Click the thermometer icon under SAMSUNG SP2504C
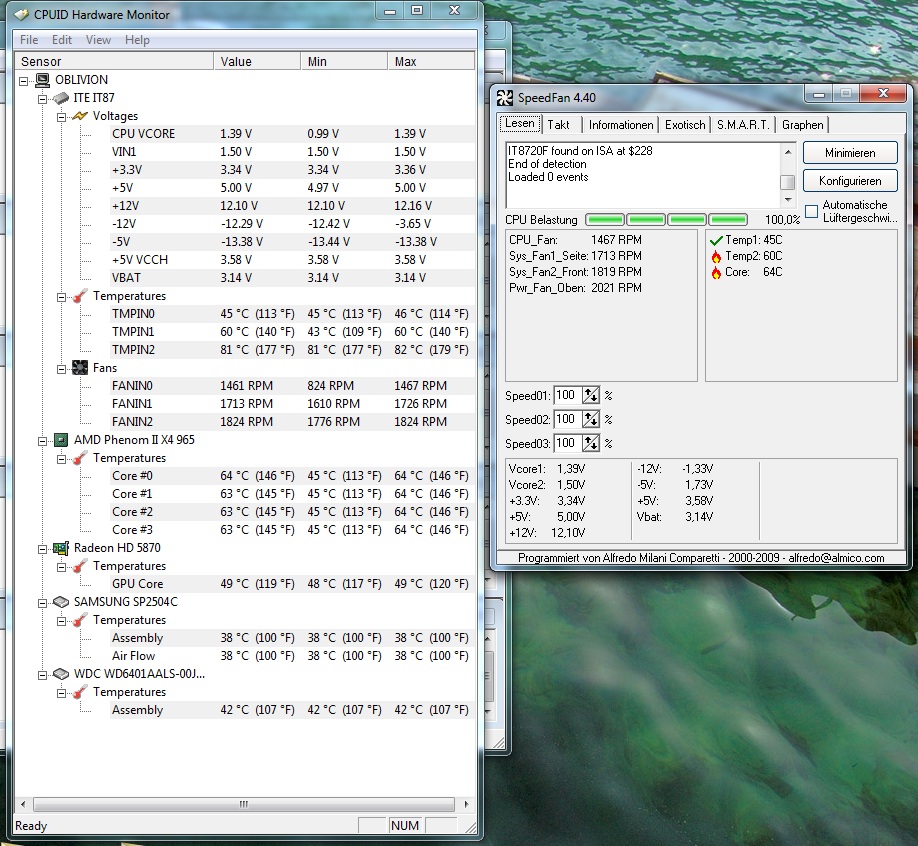 pos(80,620)
